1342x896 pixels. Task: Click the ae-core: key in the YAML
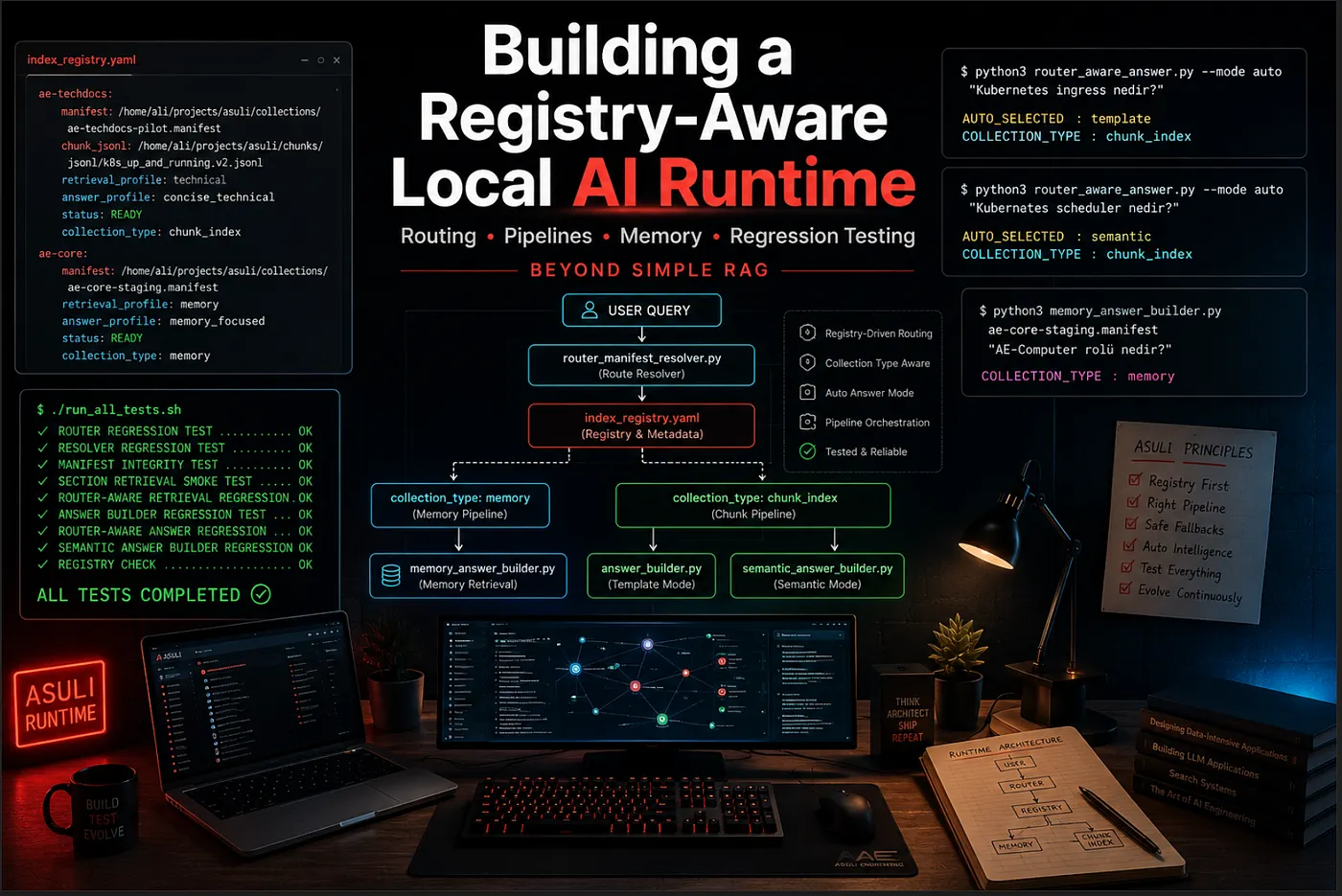click(x=63, y=254)
